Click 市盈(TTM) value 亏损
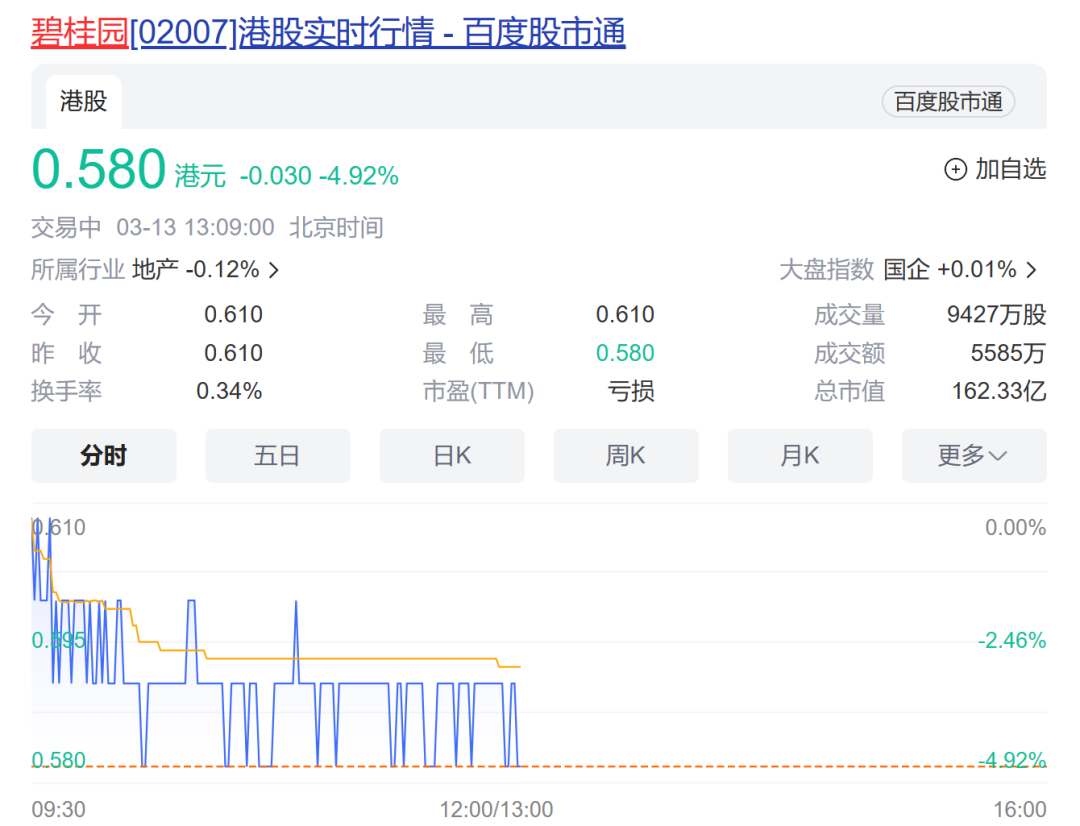1080x826 pixels. [x=631, y=391]
